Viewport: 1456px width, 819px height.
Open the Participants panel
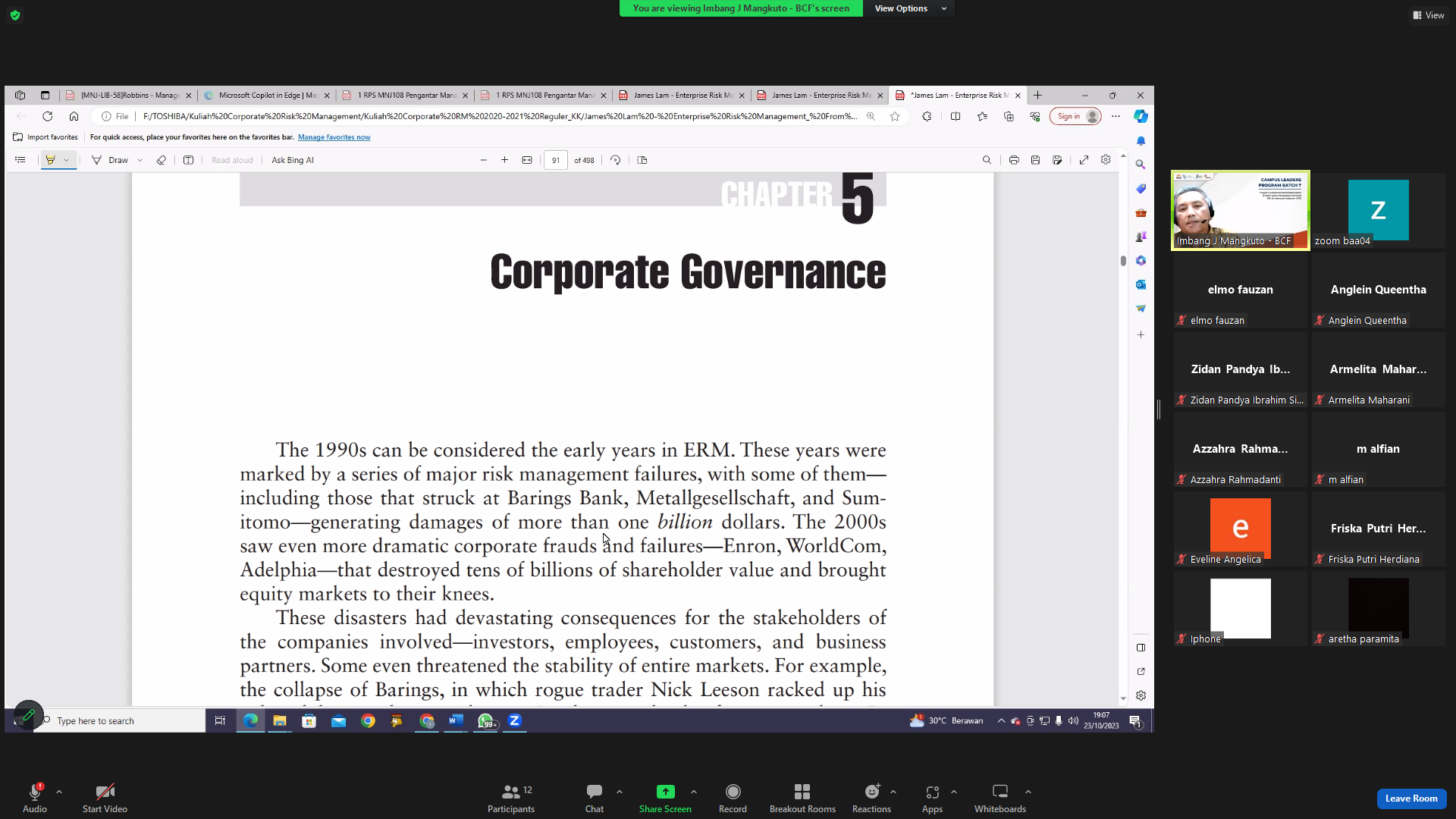tap(511, 798)
